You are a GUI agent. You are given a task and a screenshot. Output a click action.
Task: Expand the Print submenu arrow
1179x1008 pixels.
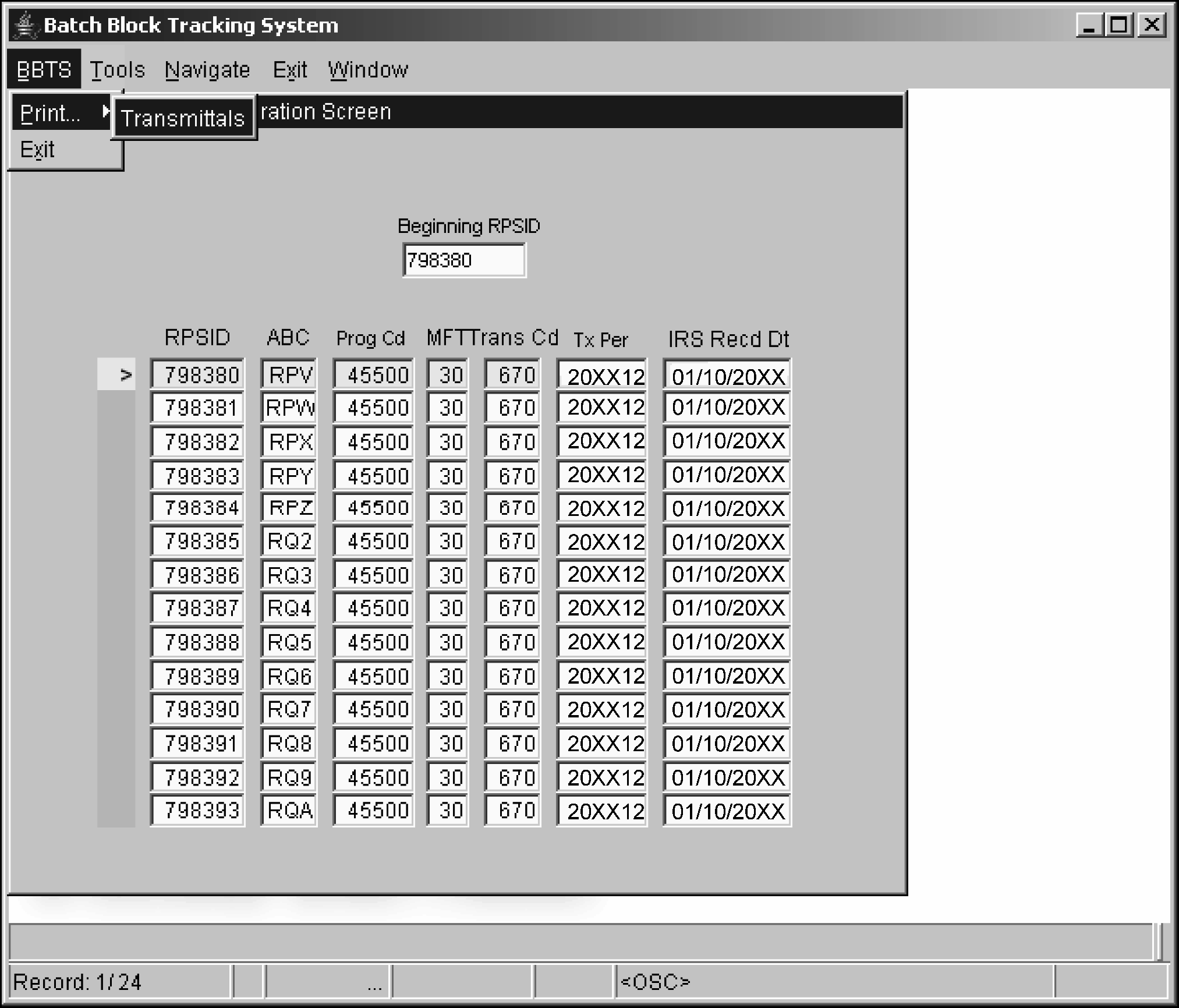click(105, 111)
